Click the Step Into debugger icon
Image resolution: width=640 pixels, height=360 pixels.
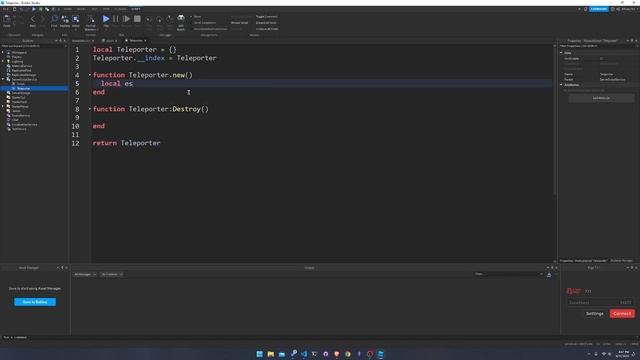(149, 20)
